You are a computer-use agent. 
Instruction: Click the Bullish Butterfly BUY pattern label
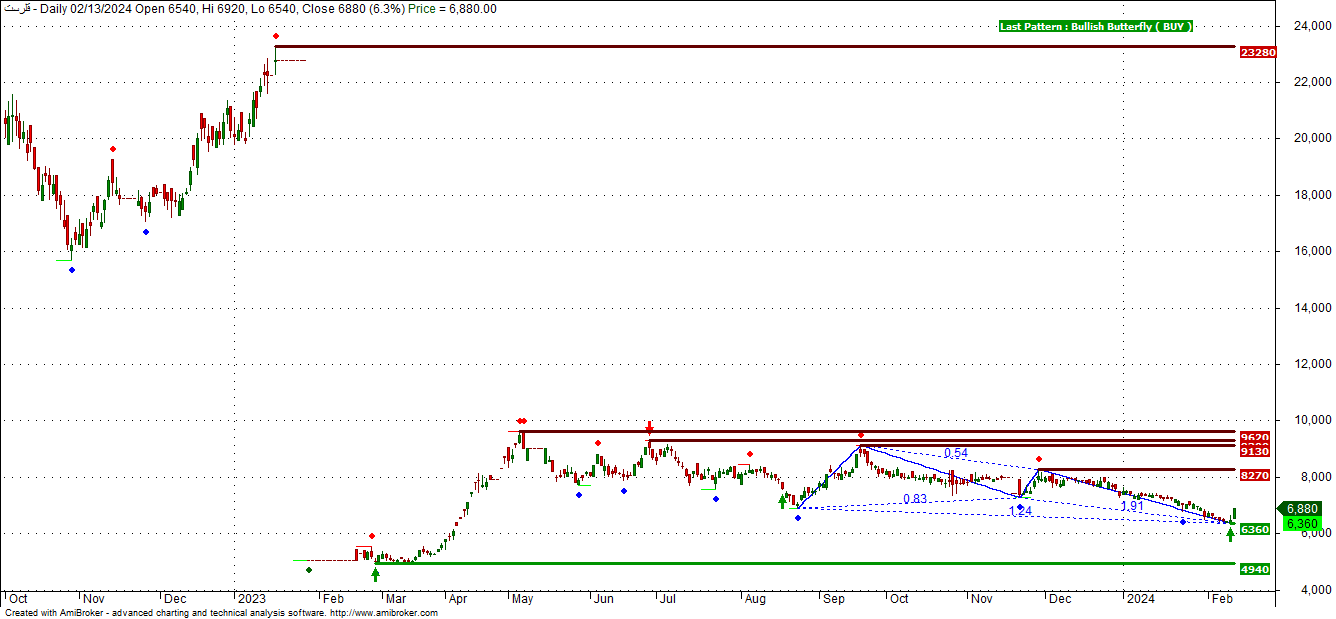coord(1096,27)
